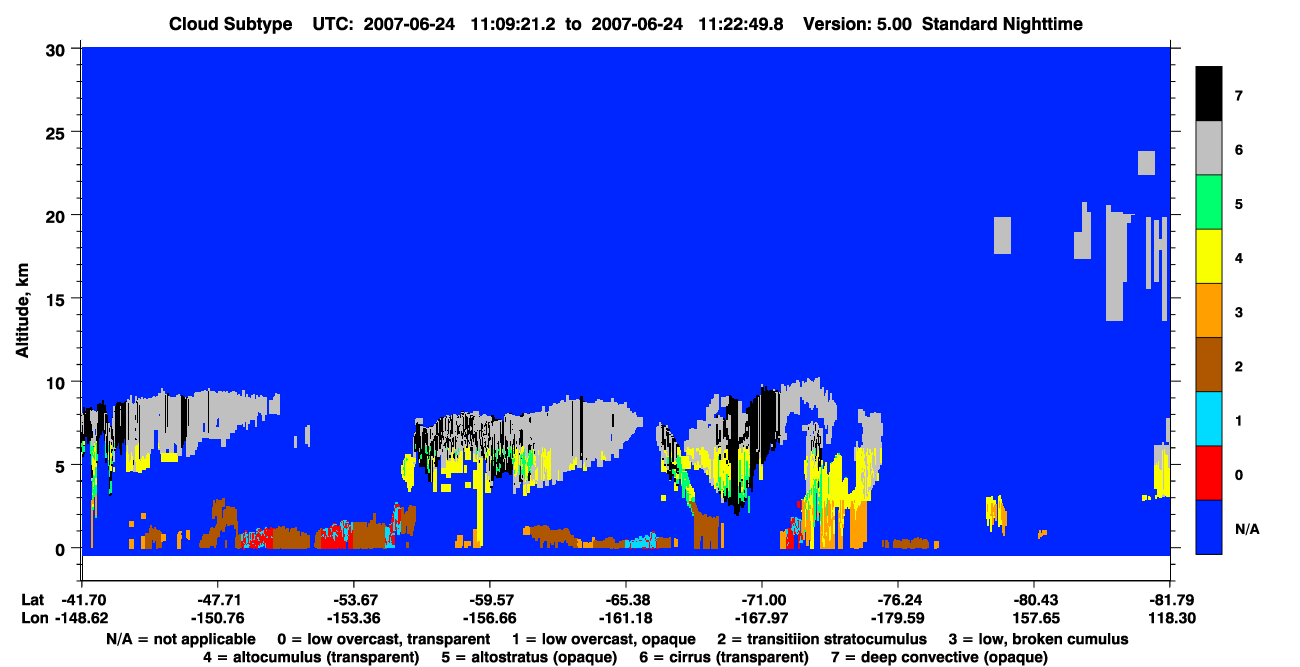Click the latitude value -59.57
Viewport: 1300px width, 667px height.
(x=489, y=600)
